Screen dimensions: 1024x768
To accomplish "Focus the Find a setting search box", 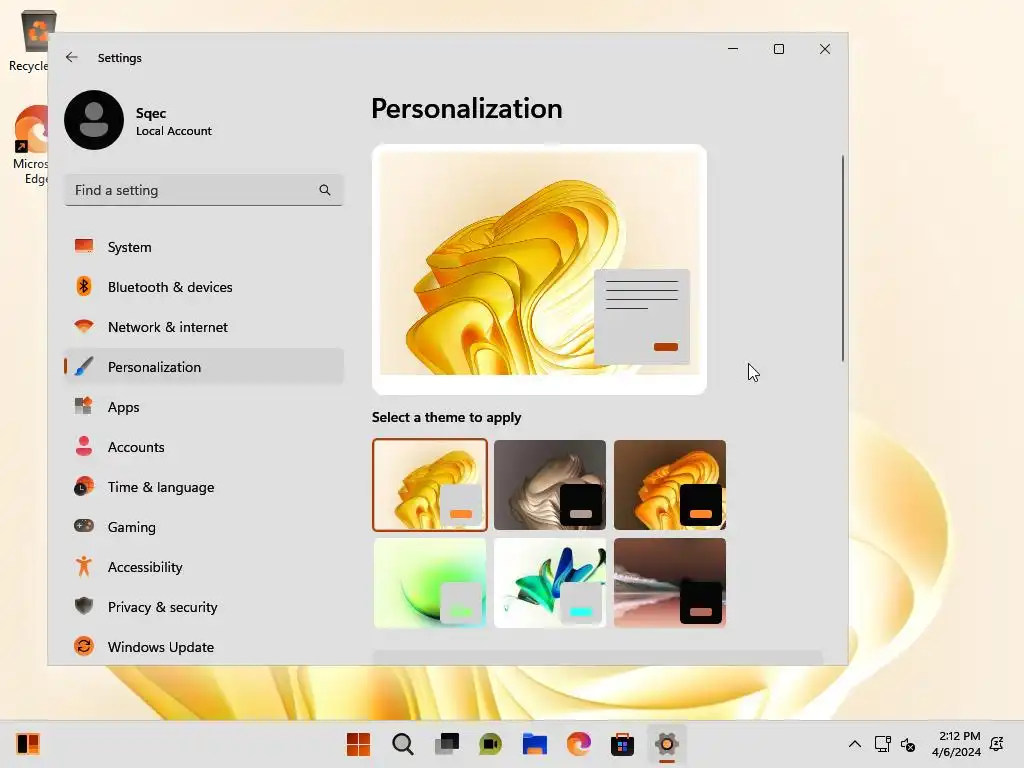I will point(204,190).
